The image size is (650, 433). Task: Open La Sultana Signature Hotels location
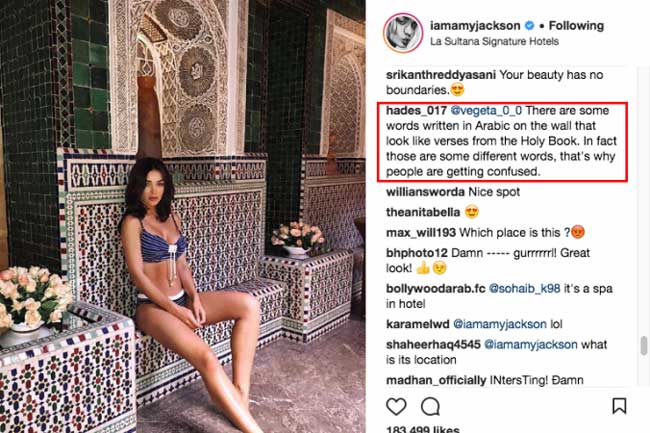click(494, 41)
